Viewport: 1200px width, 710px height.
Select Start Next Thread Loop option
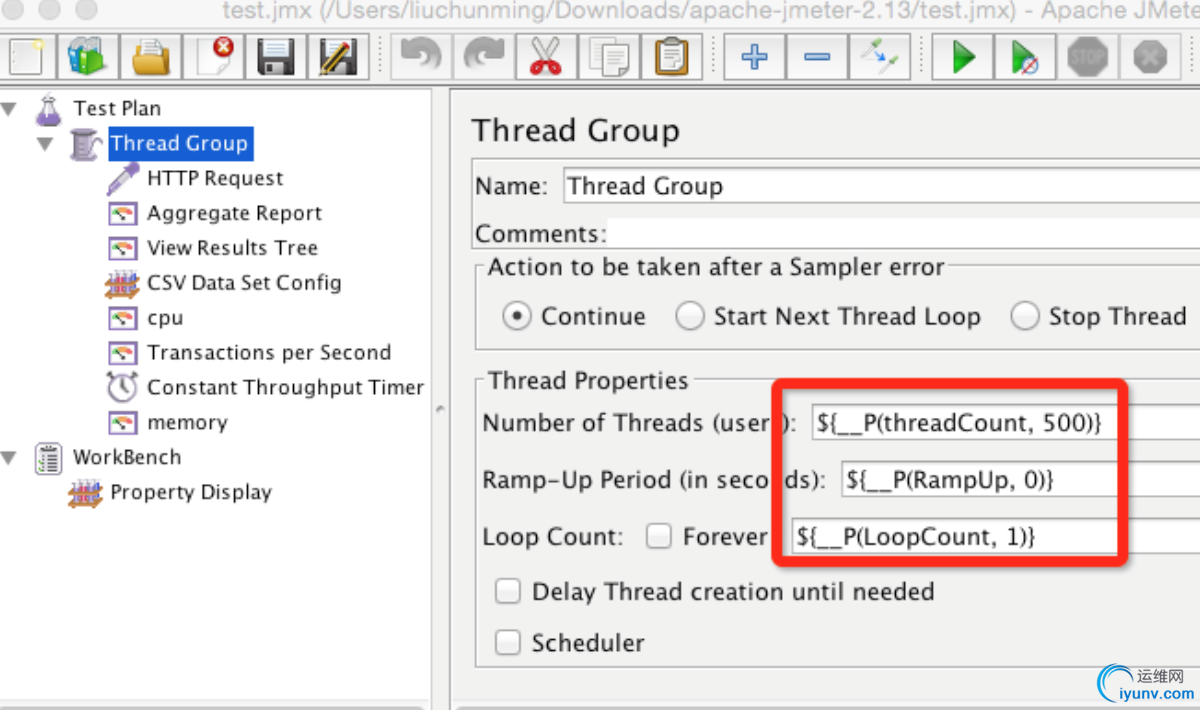pyautogui.click(x=690, y=317)
